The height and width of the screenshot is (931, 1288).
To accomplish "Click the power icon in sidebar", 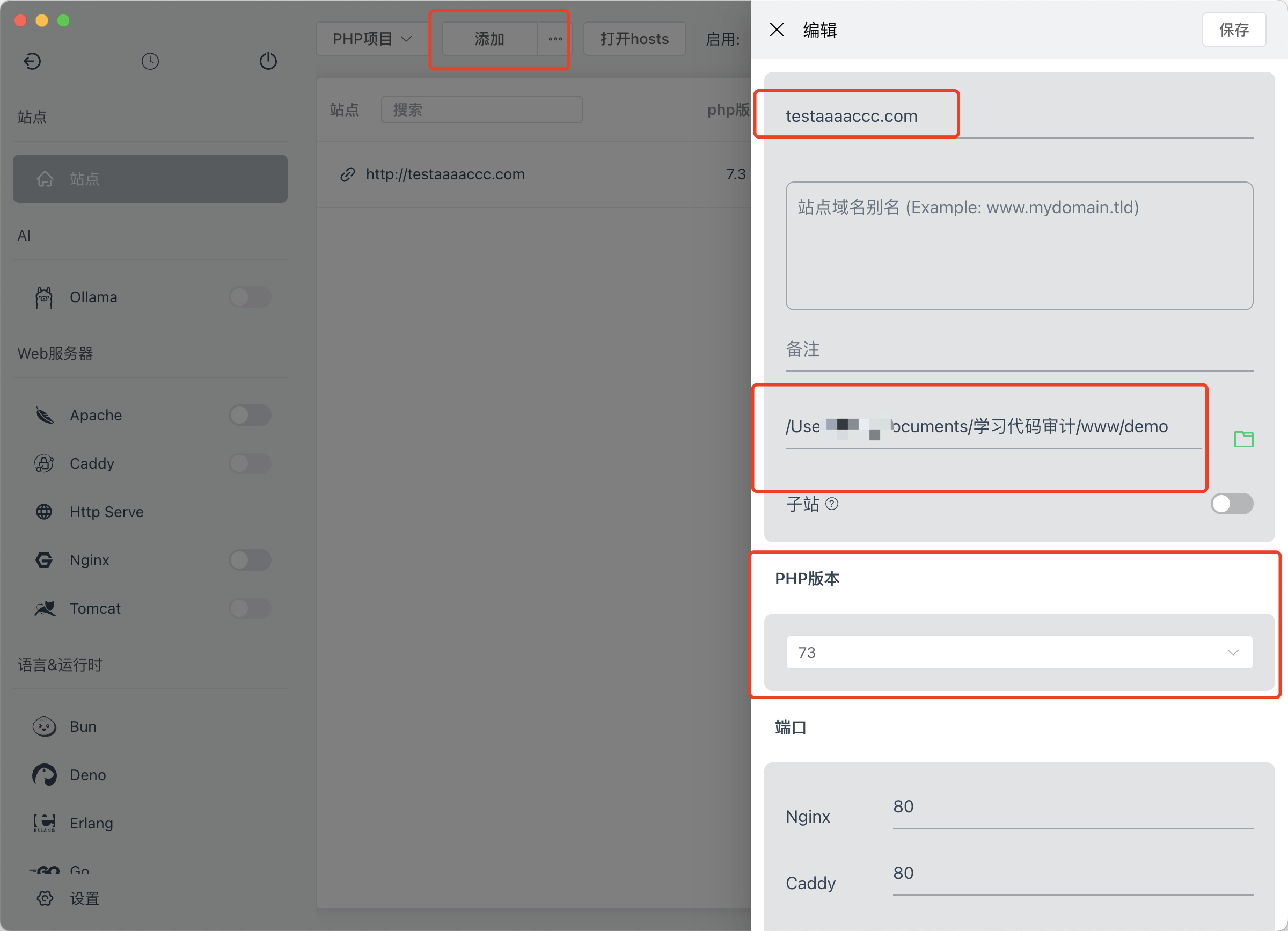I will point(268,61).
